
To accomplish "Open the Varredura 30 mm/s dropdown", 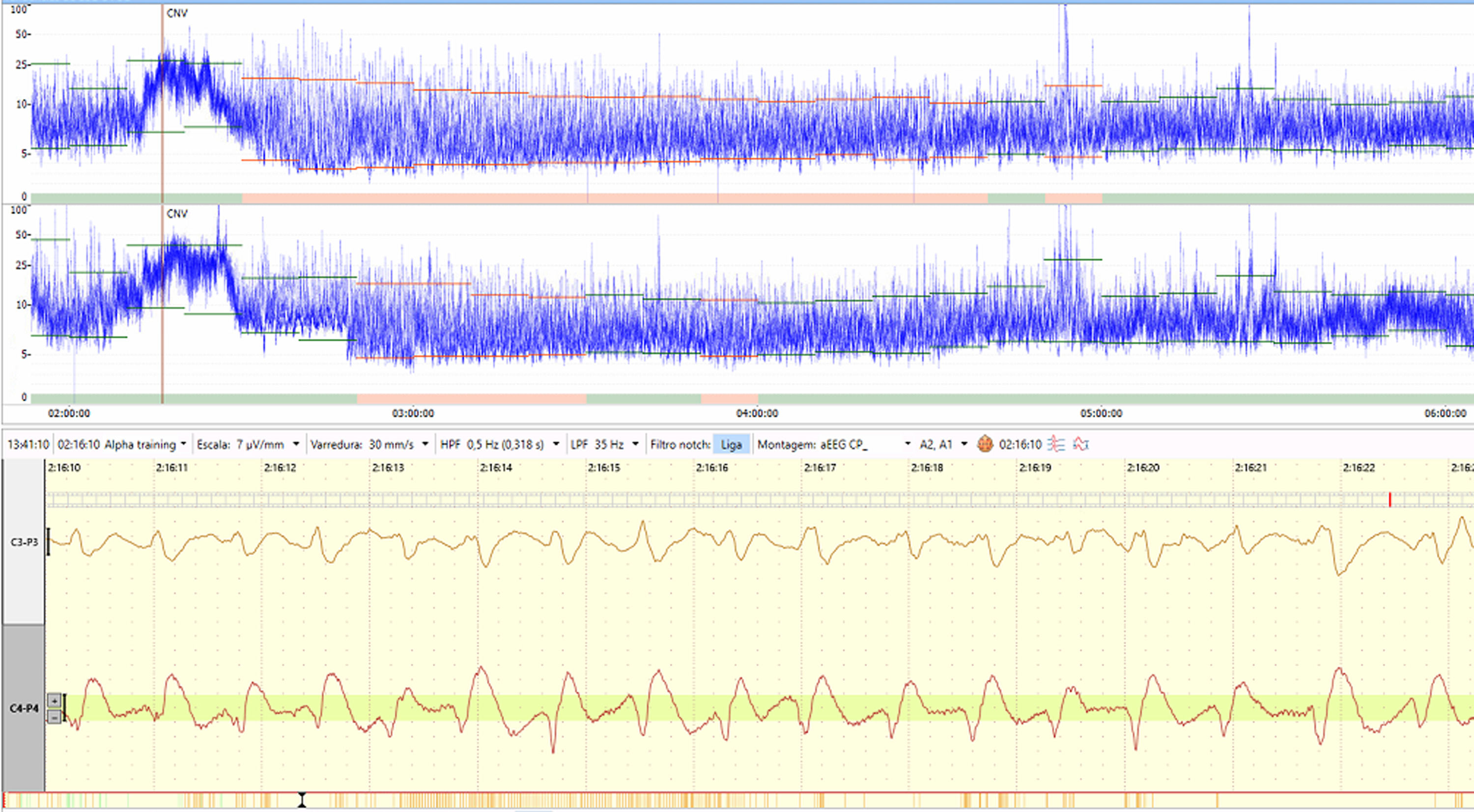I will pyautogui.click(x=425, y=445).
